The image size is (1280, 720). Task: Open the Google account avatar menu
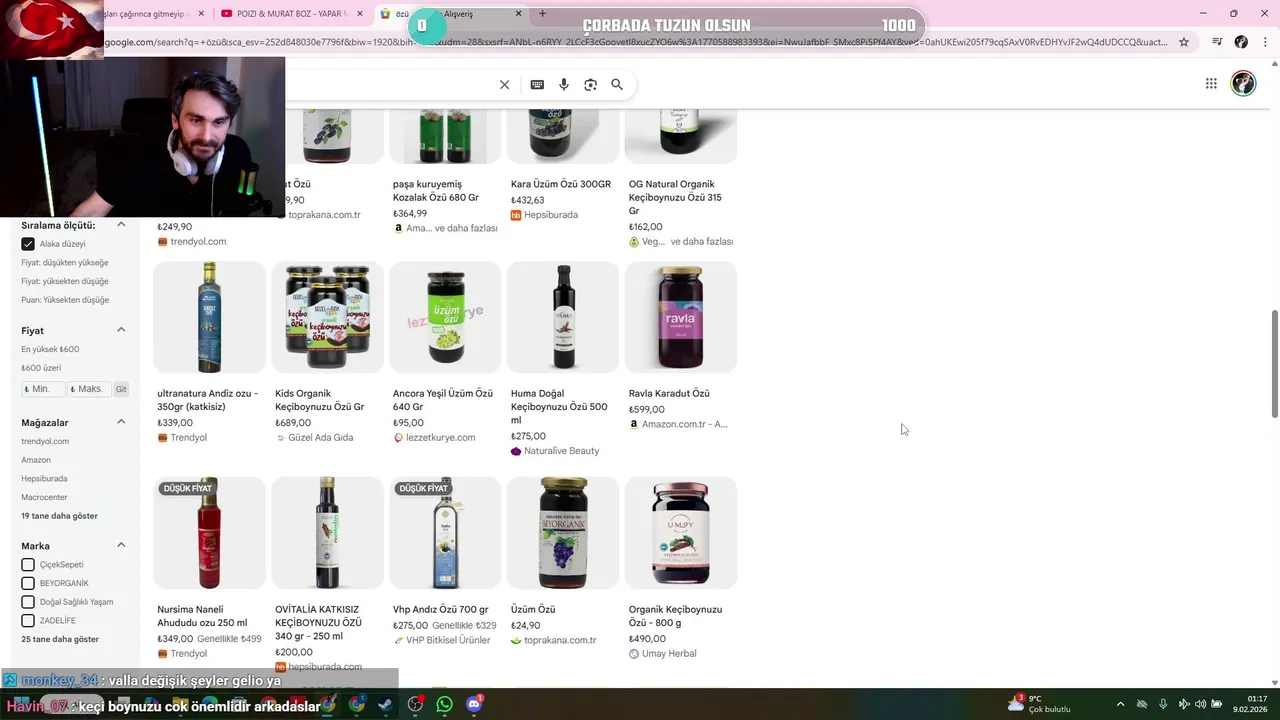pos(1243,84)
